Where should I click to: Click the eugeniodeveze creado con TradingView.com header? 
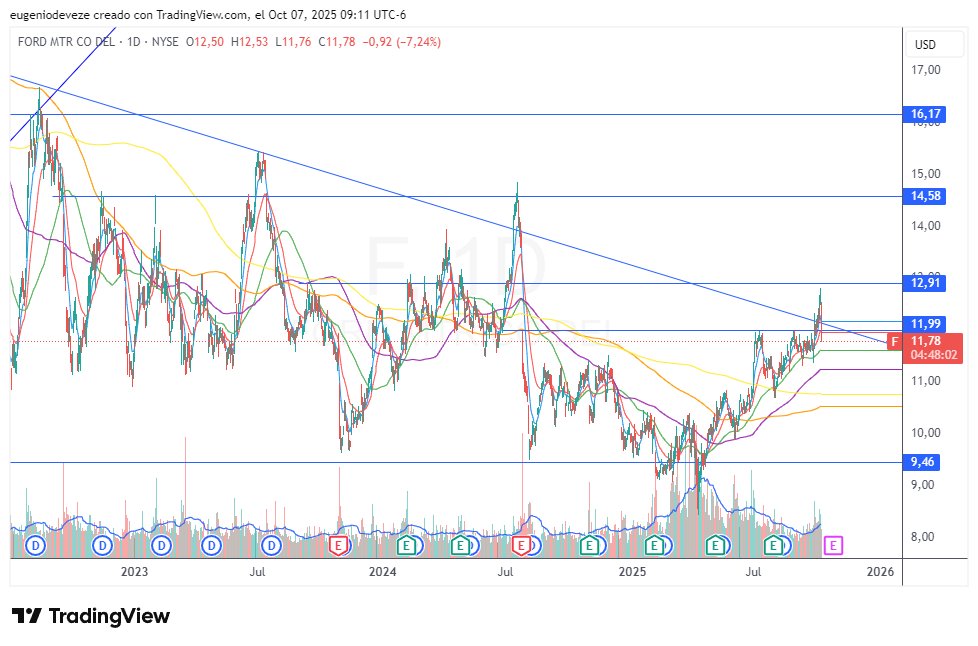click(x=208, y=14)
